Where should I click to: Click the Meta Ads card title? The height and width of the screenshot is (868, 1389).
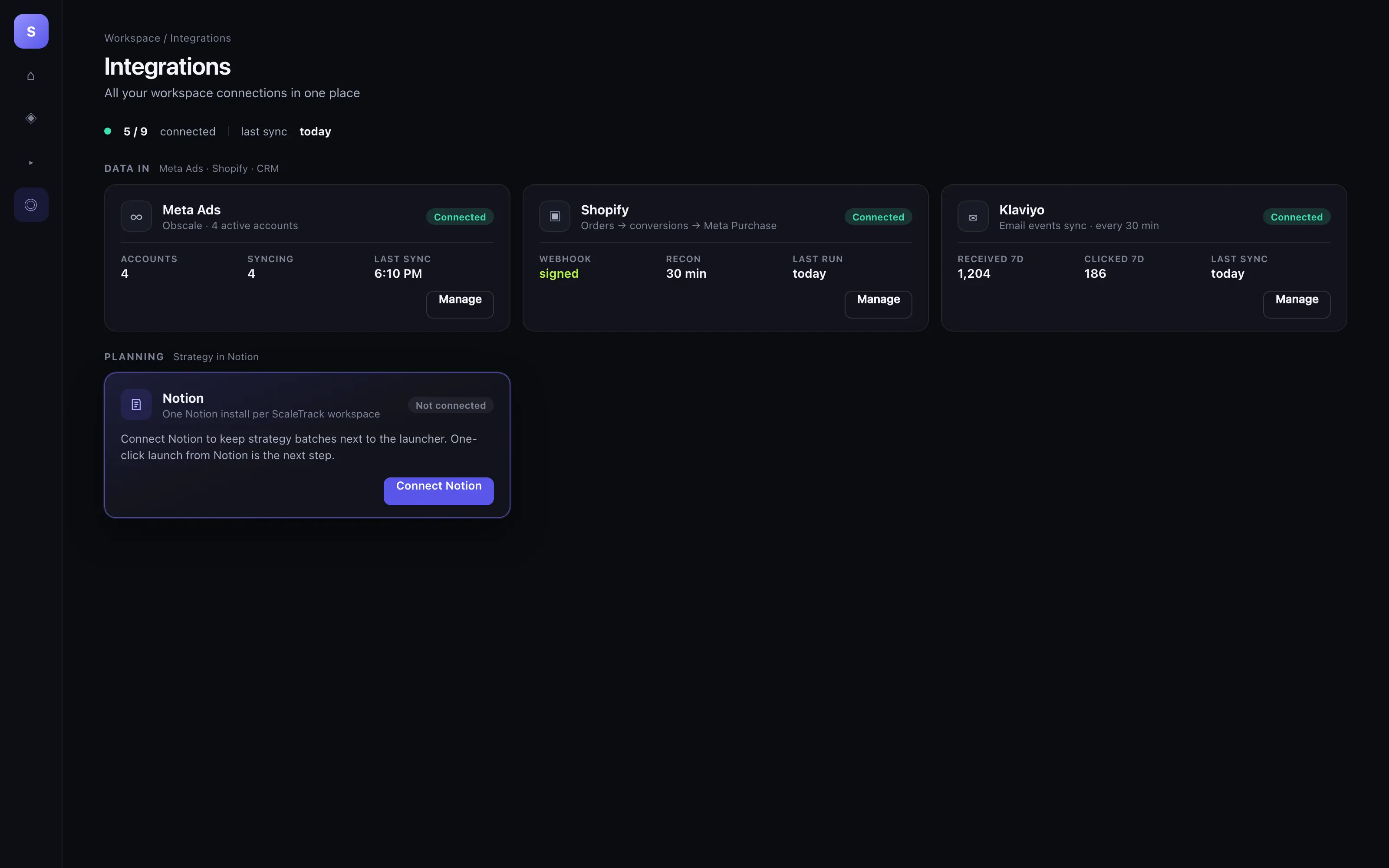[x=192, y=210]
